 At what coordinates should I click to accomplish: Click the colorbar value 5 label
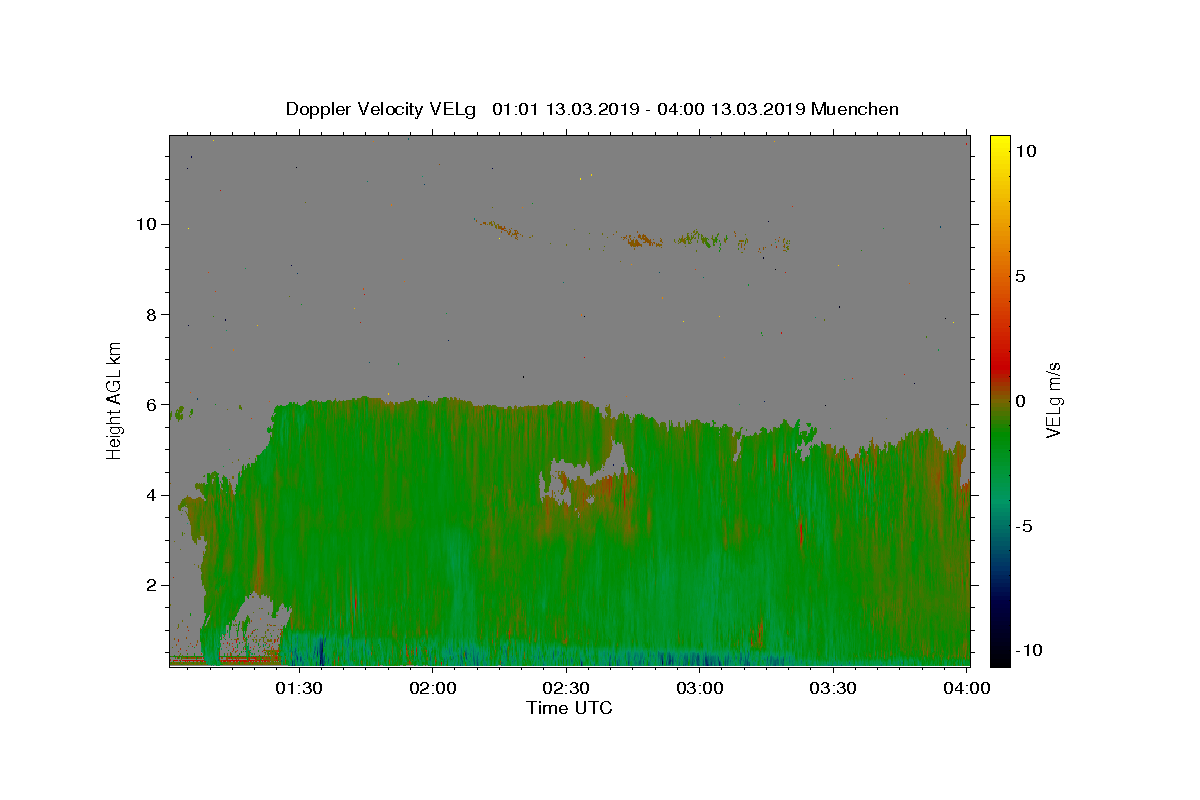[1020, 276]
